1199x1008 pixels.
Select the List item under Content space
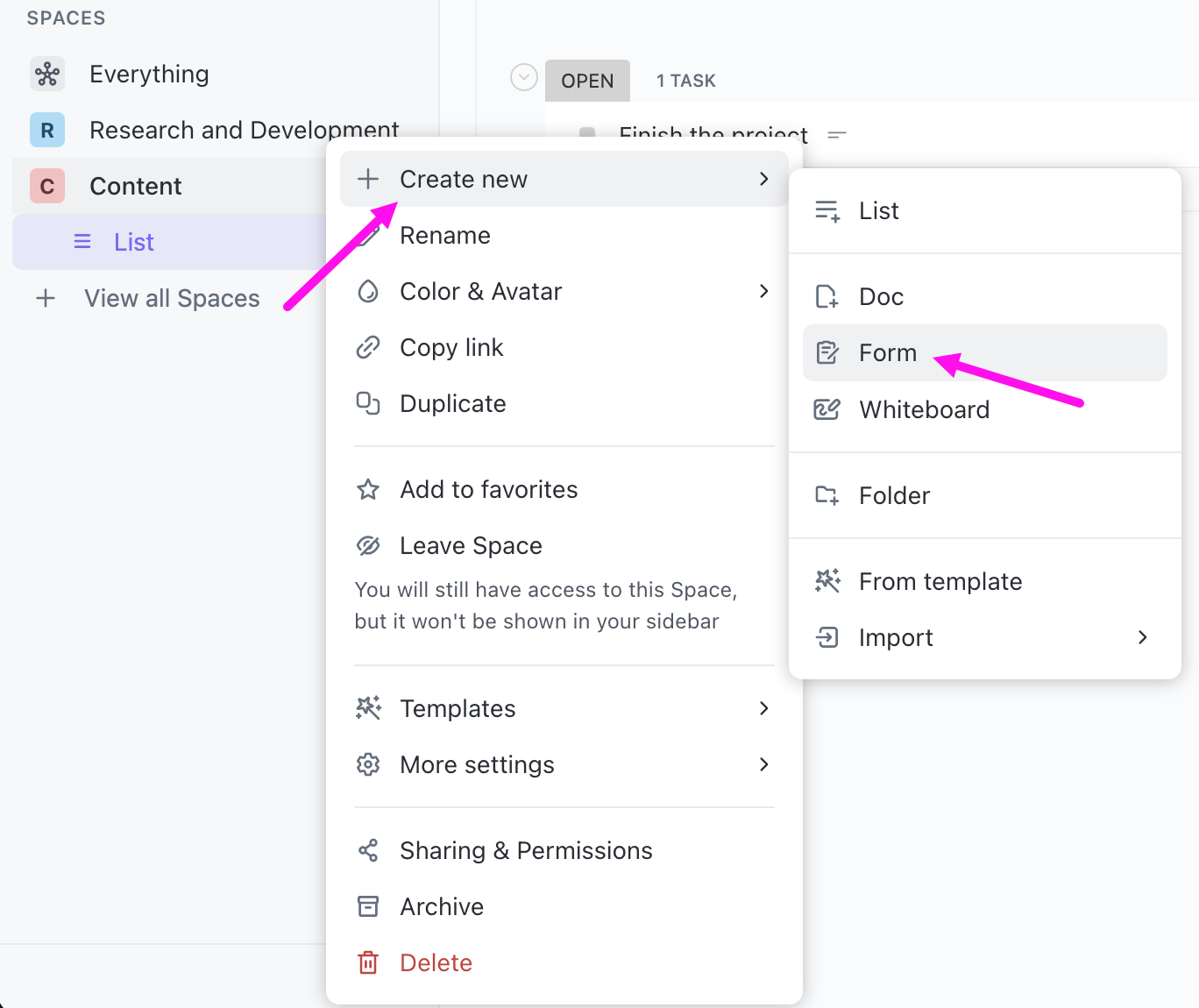(134, 243)
